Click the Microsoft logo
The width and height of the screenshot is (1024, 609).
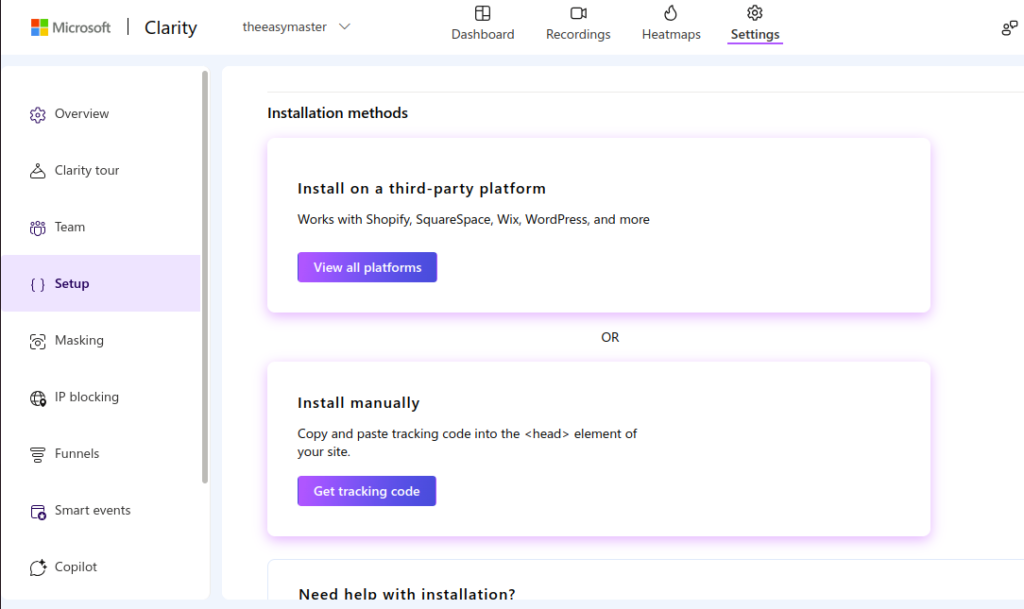tap(71, 27)
